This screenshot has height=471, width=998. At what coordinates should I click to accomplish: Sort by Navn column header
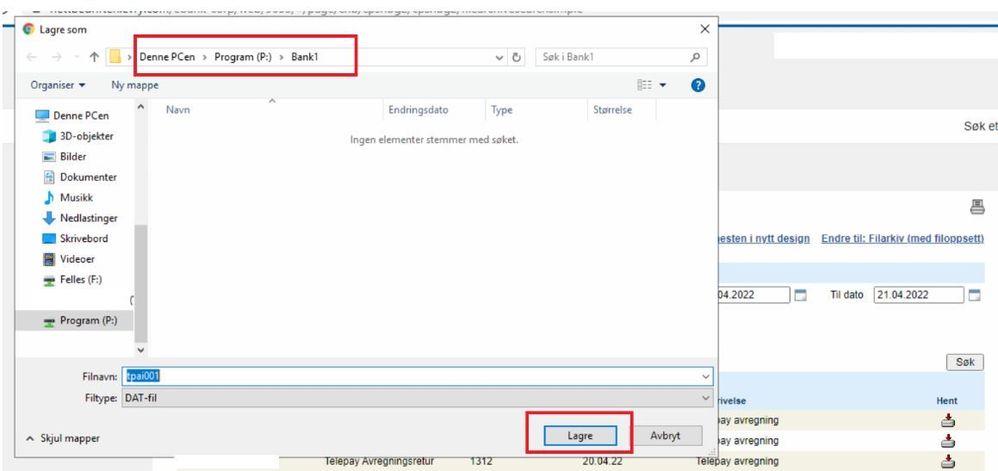(x=178, y=109)
